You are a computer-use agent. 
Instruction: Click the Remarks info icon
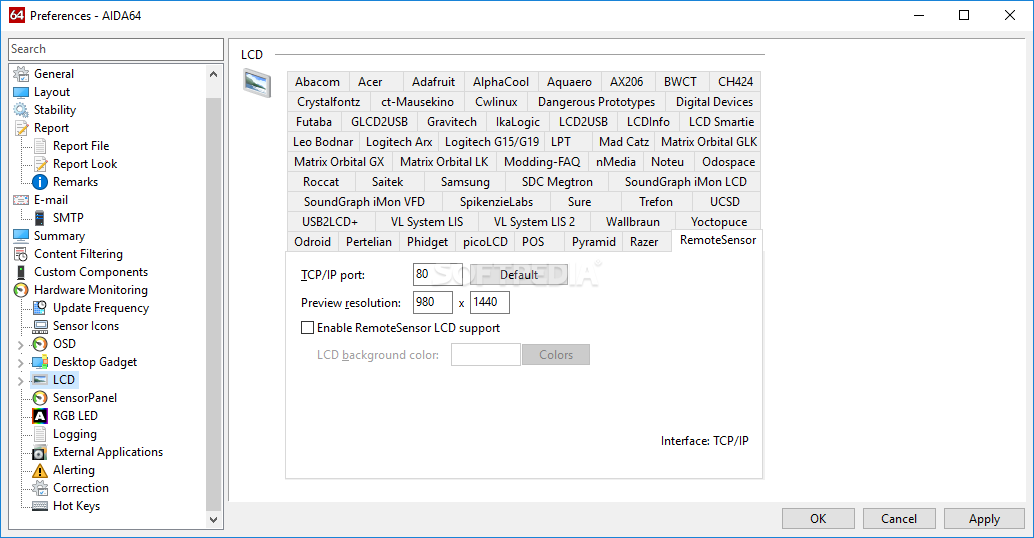tap(40, 182)
